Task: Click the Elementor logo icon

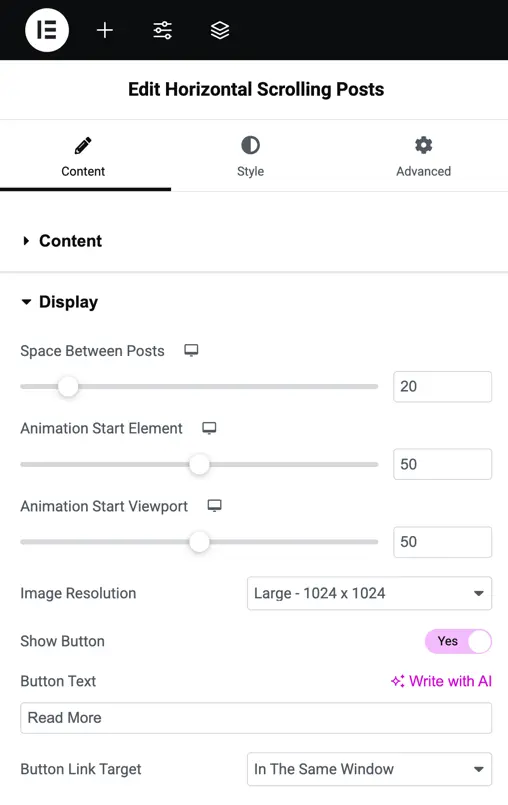Action: tap(47, 30)
